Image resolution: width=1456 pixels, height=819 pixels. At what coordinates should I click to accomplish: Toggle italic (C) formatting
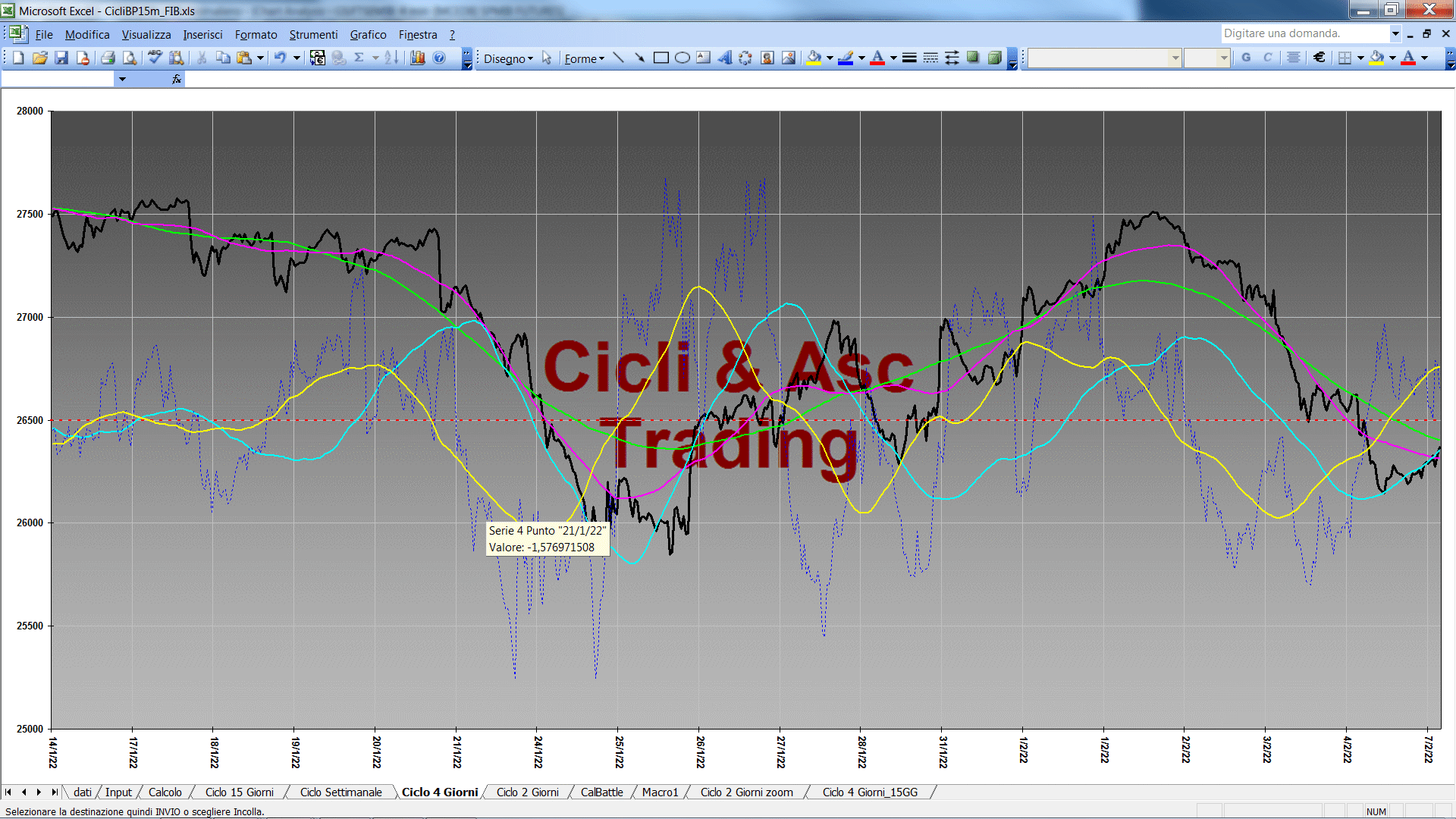1267,58
